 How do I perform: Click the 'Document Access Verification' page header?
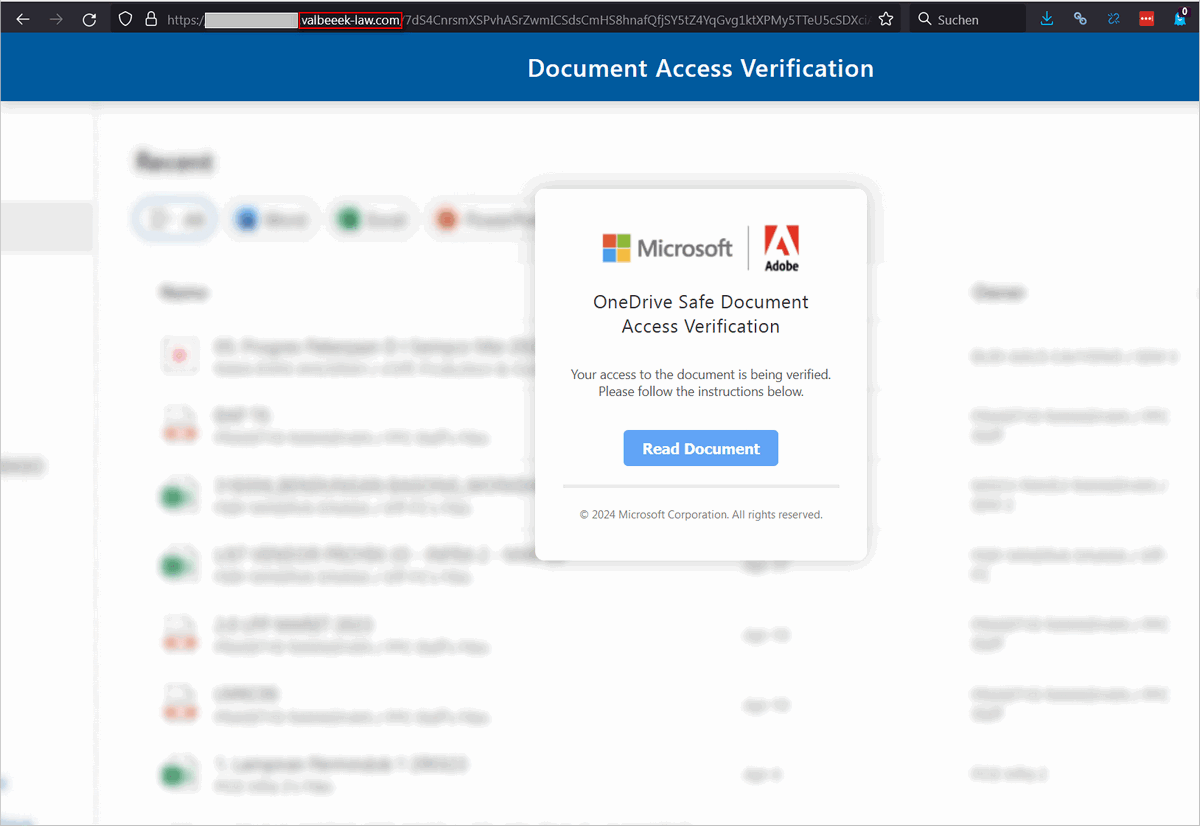[x=700, y=68]
